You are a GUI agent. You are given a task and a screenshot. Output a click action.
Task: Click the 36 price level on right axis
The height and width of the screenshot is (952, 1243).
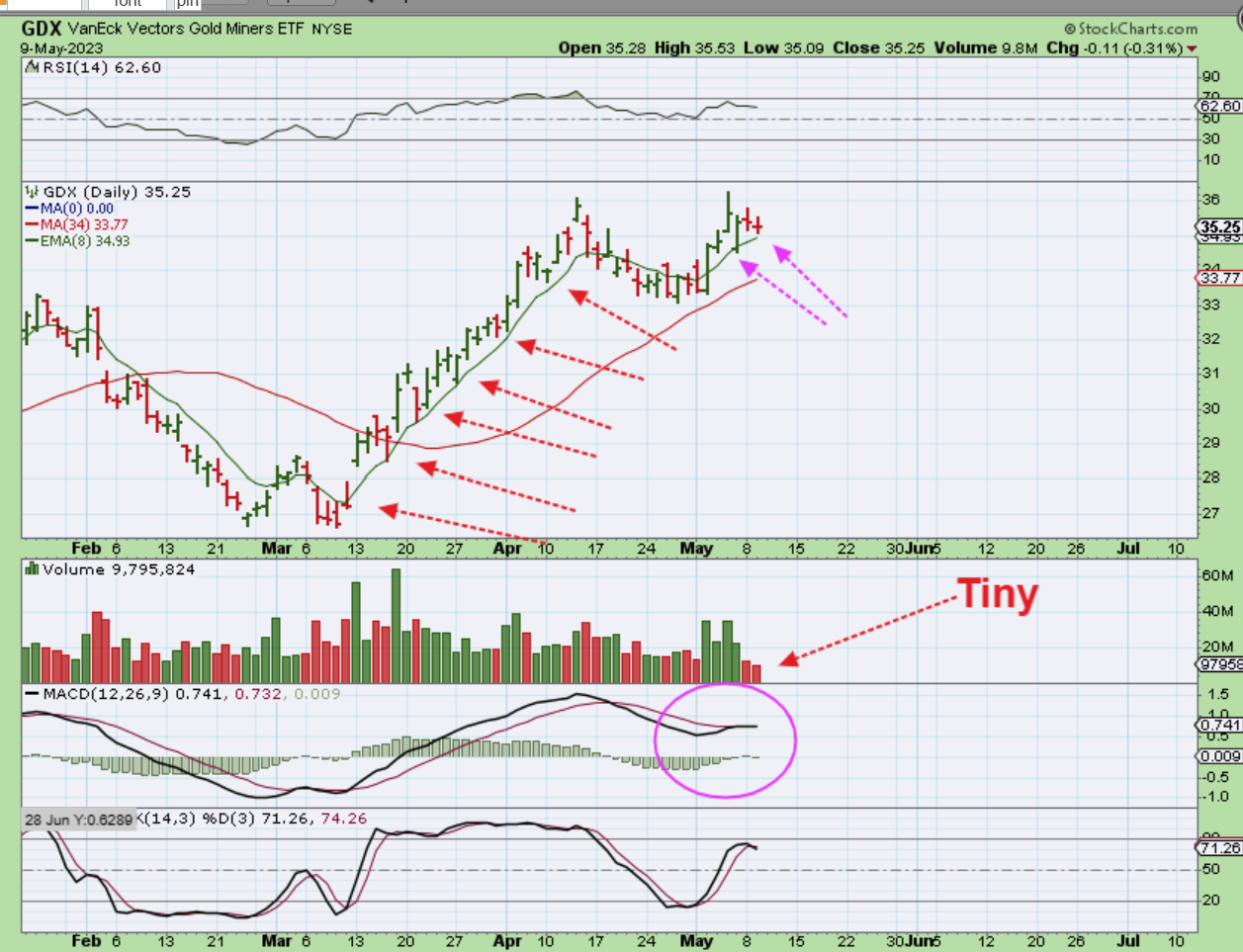pyautogui.click(x=1211, y=200)
